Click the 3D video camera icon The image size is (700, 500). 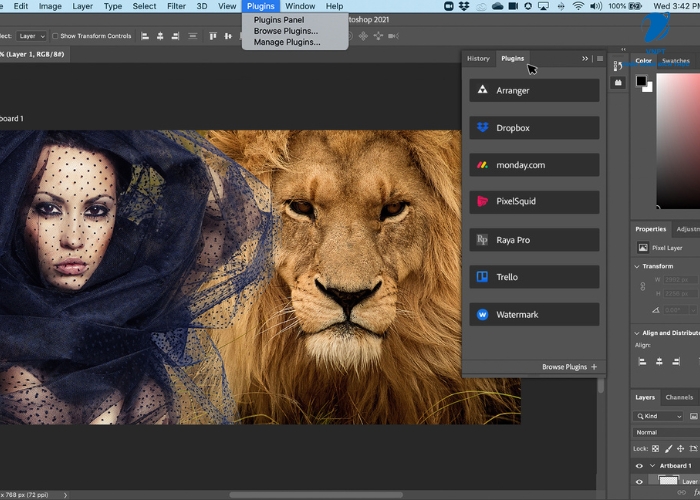tap(393, 36)
